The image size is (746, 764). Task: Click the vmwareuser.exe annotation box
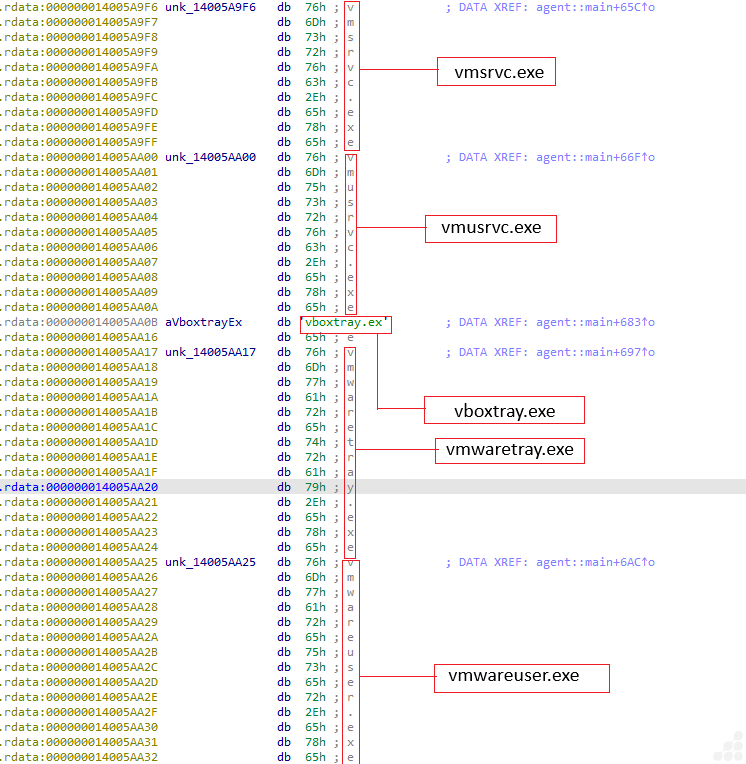[521, 677]
